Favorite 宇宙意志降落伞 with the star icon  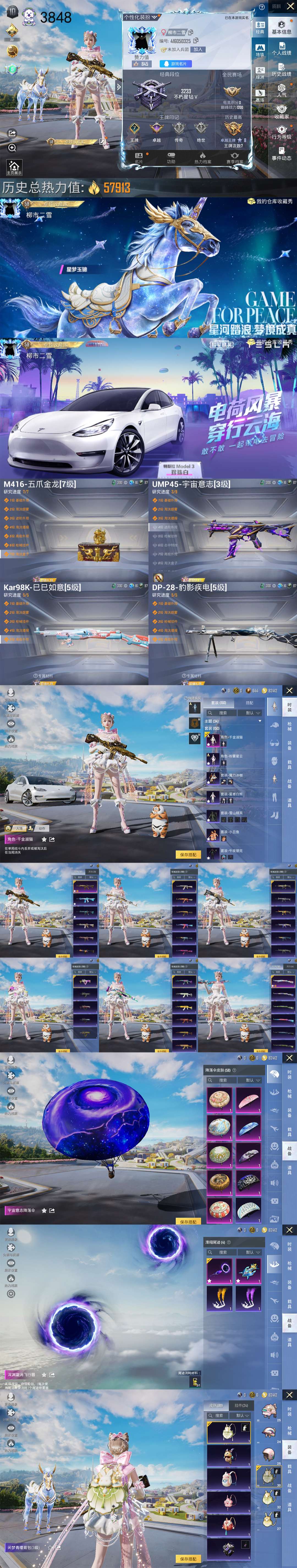(44, 1211)
